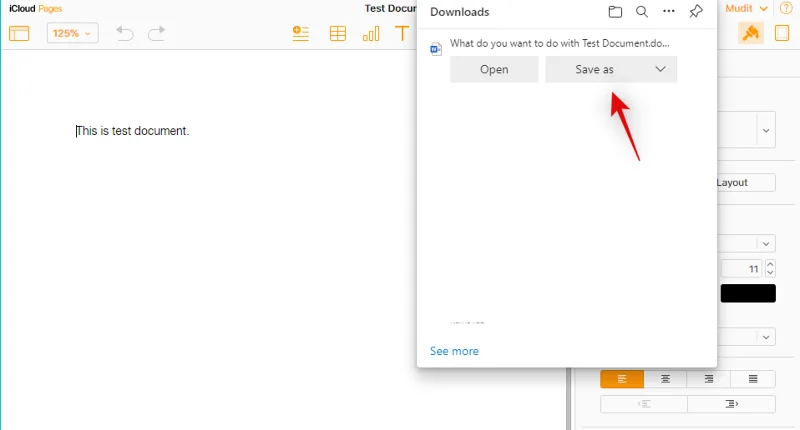Decrease indent level
This screenshot has width=800, height=430.
(x=644, y=404)
